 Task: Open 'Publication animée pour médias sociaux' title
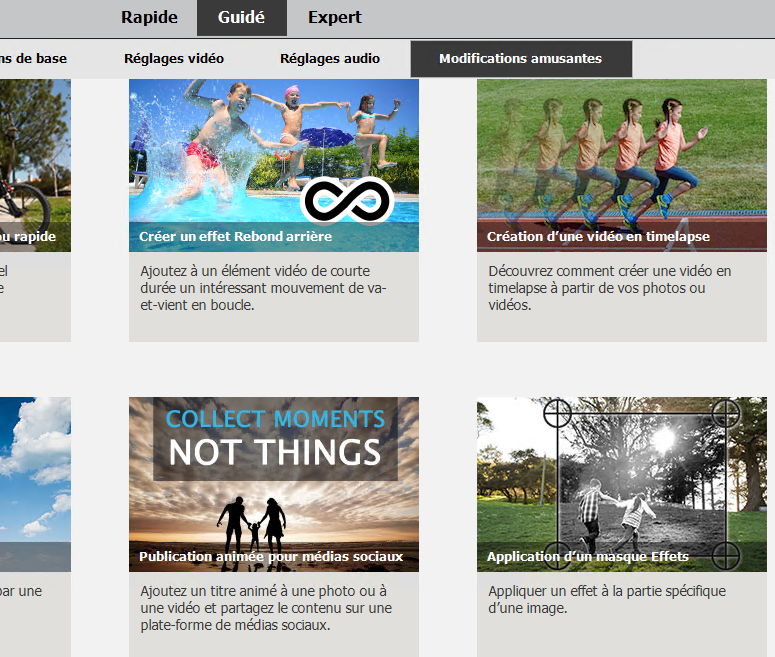click(x=271, y=556)
